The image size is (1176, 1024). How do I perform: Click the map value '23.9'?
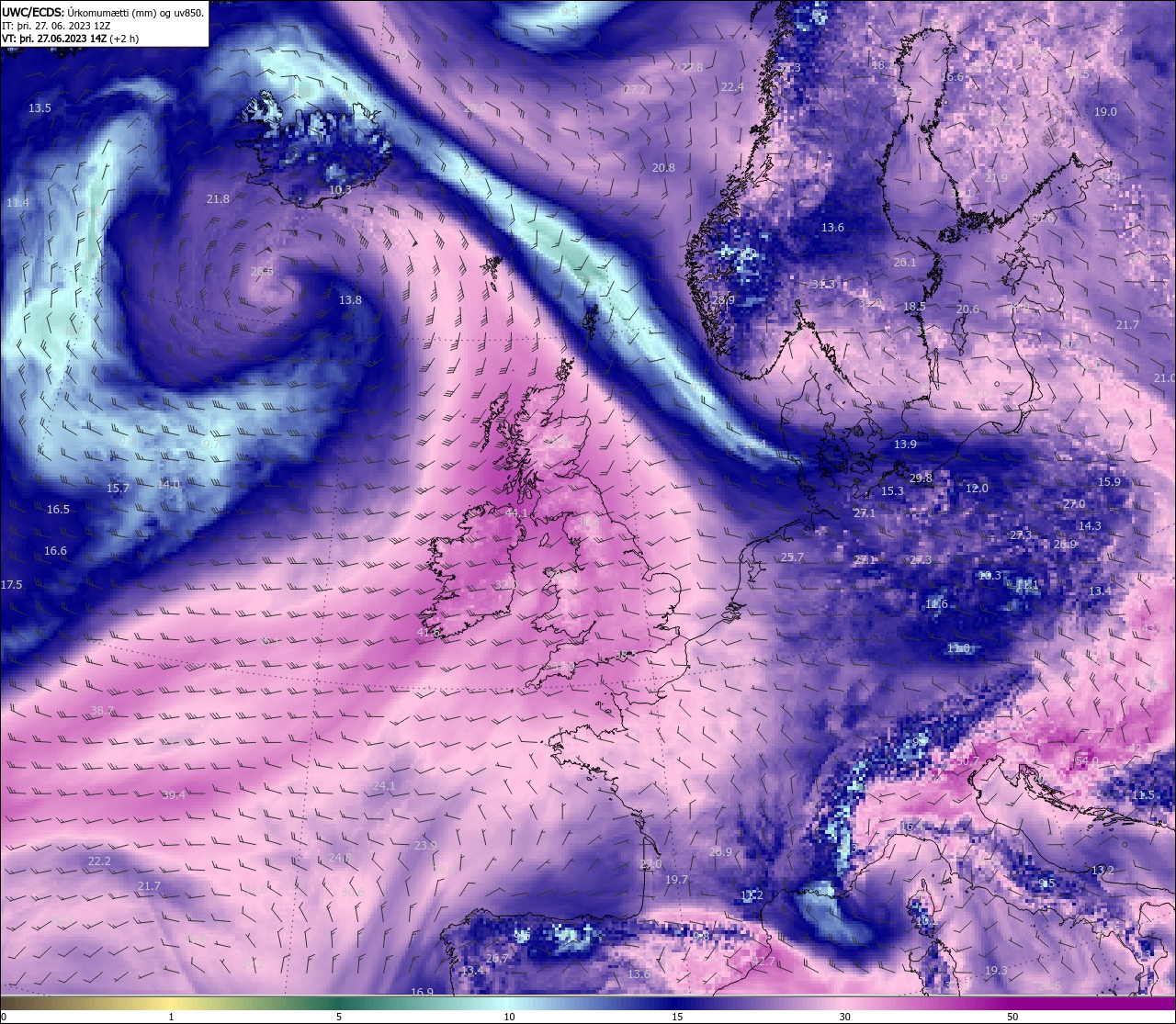click(425, 845)
